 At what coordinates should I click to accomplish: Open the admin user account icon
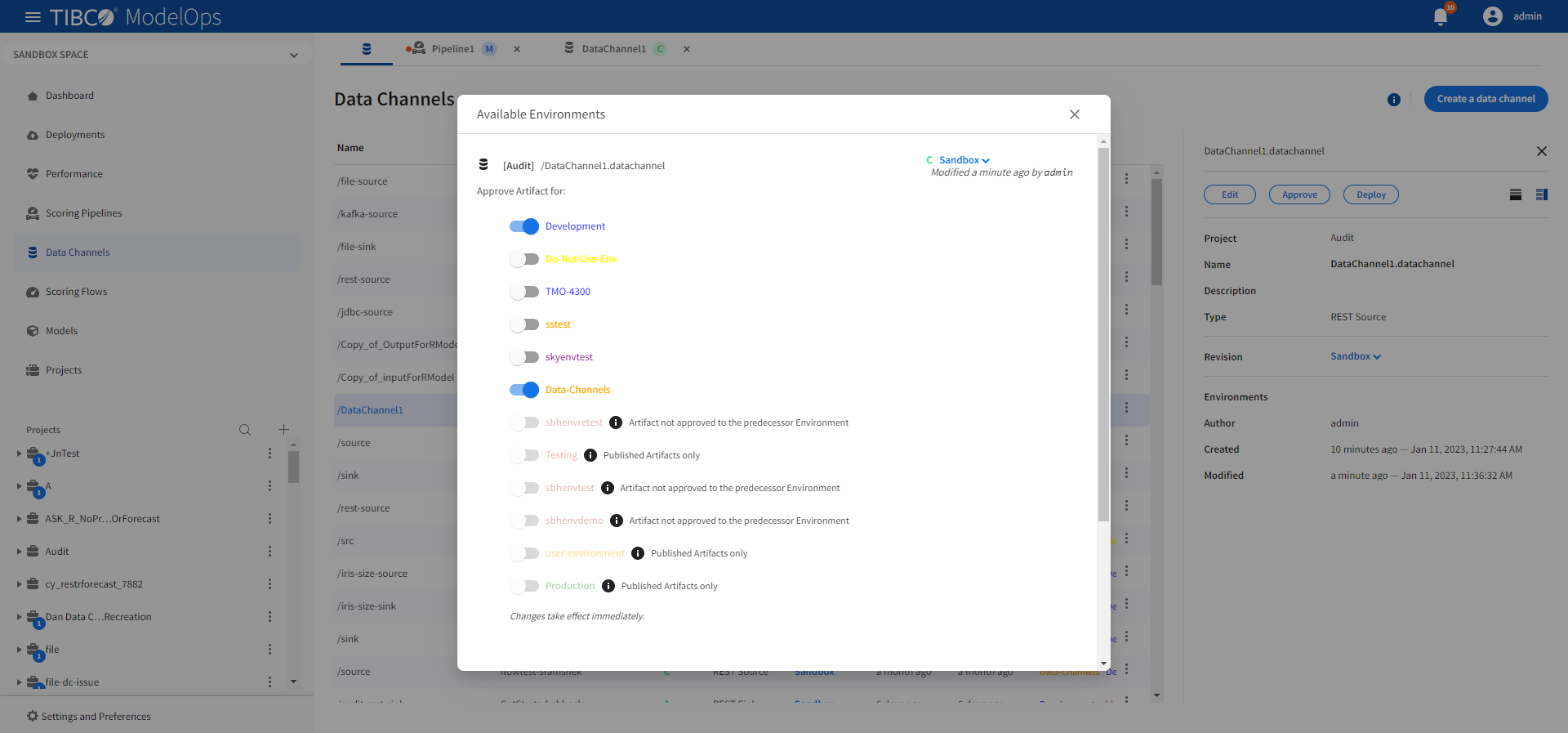1492,16
